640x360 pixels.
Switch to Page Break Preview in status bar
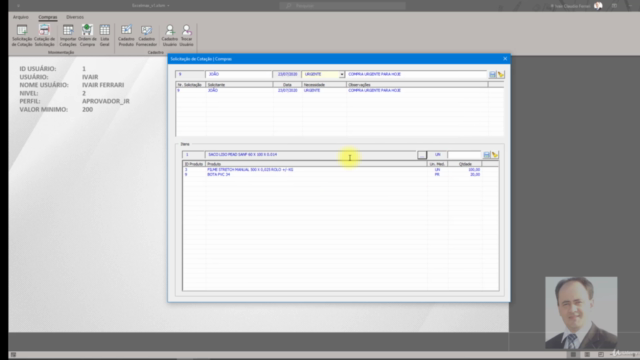tap(600, 355)
